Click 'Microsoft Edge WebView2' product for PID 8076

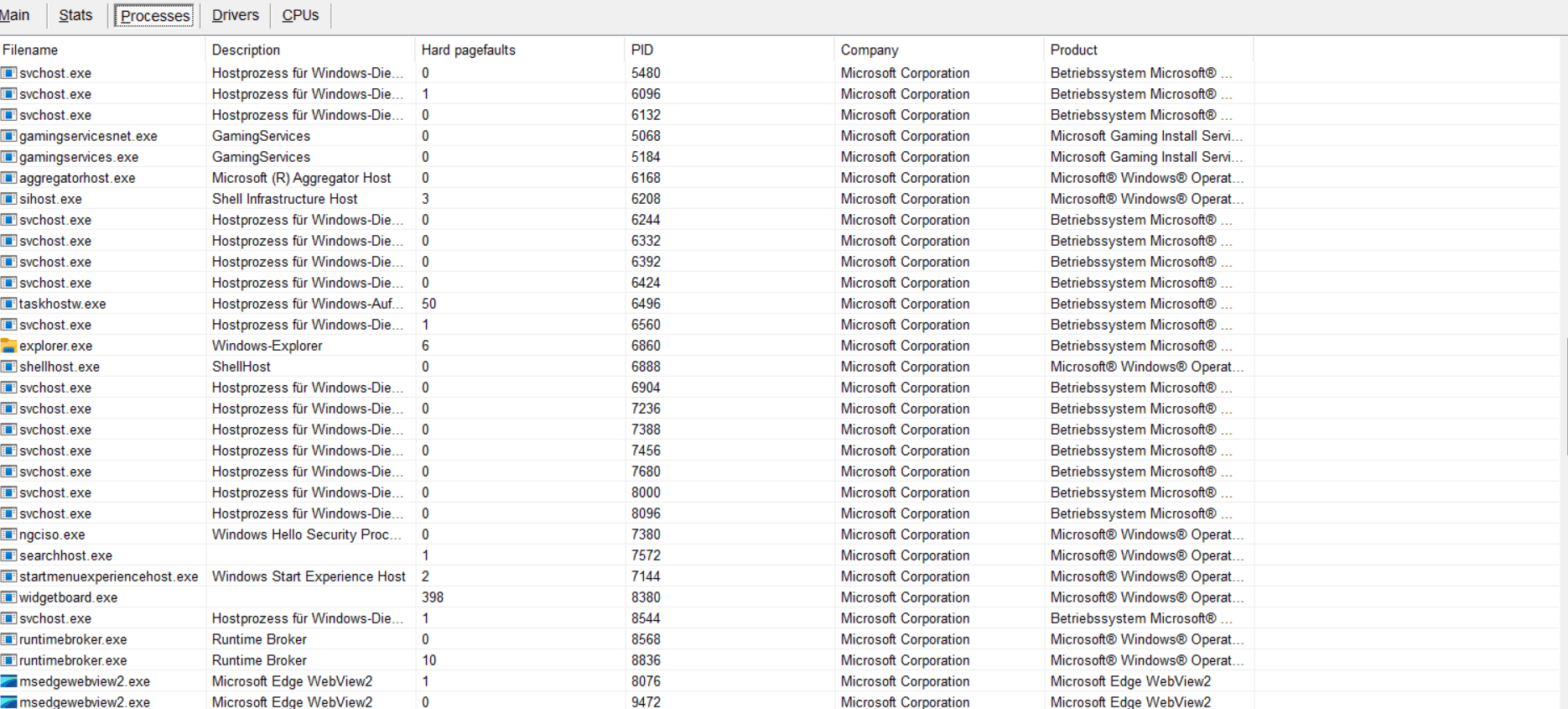(x=1131, y=681)
